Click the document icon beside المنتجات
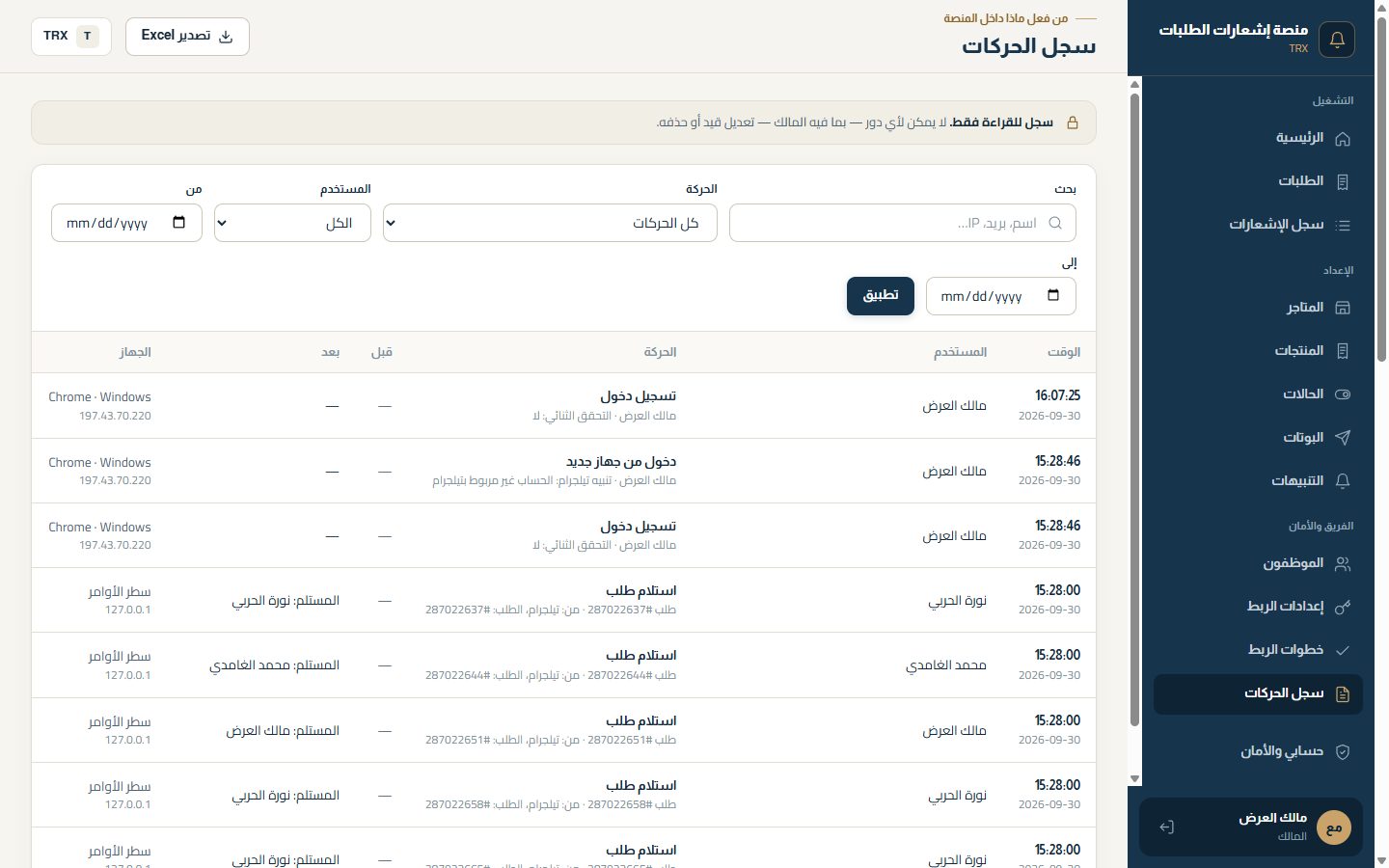This screenshot has width=1389, height=868. click(x=1342, y=351)
